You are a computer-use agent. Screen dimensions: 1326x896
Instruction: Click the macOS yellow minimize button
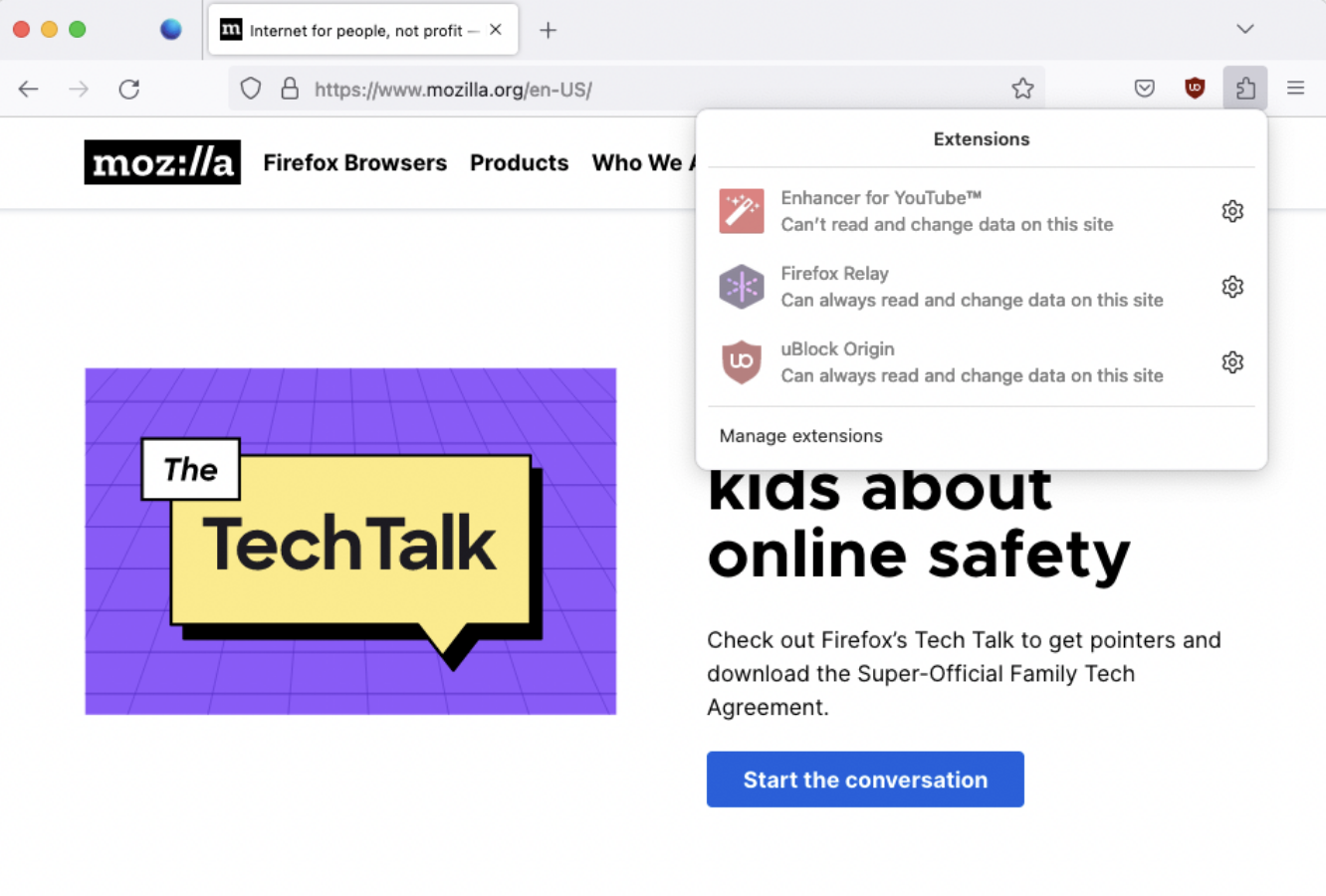click(x=49, y=30)
